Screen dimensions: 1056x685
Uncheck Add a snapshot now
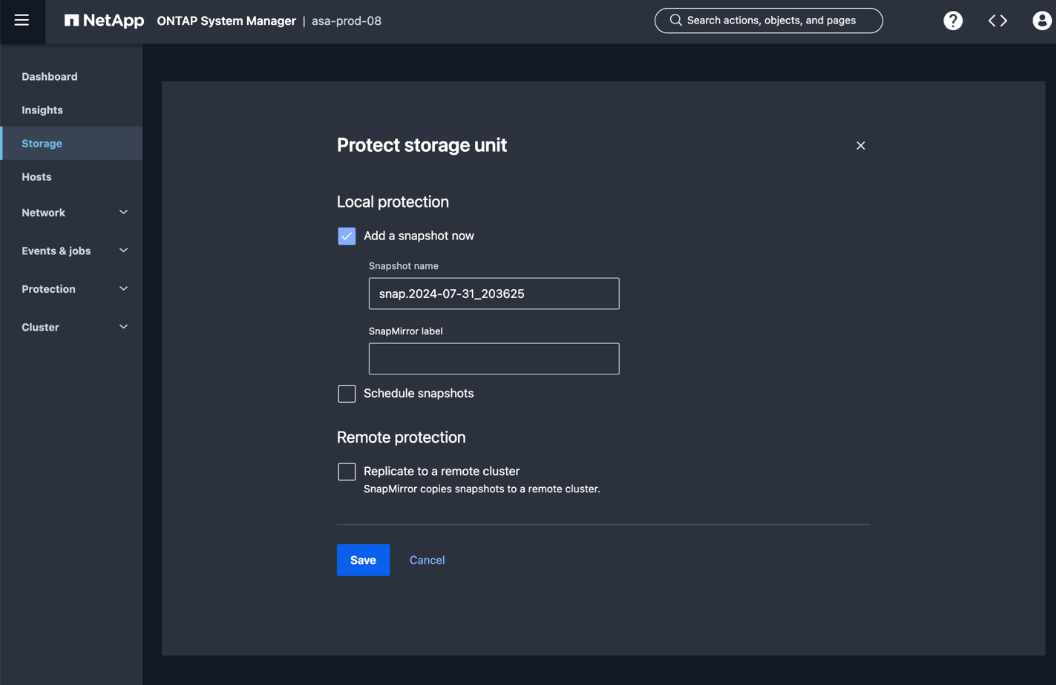347,236
